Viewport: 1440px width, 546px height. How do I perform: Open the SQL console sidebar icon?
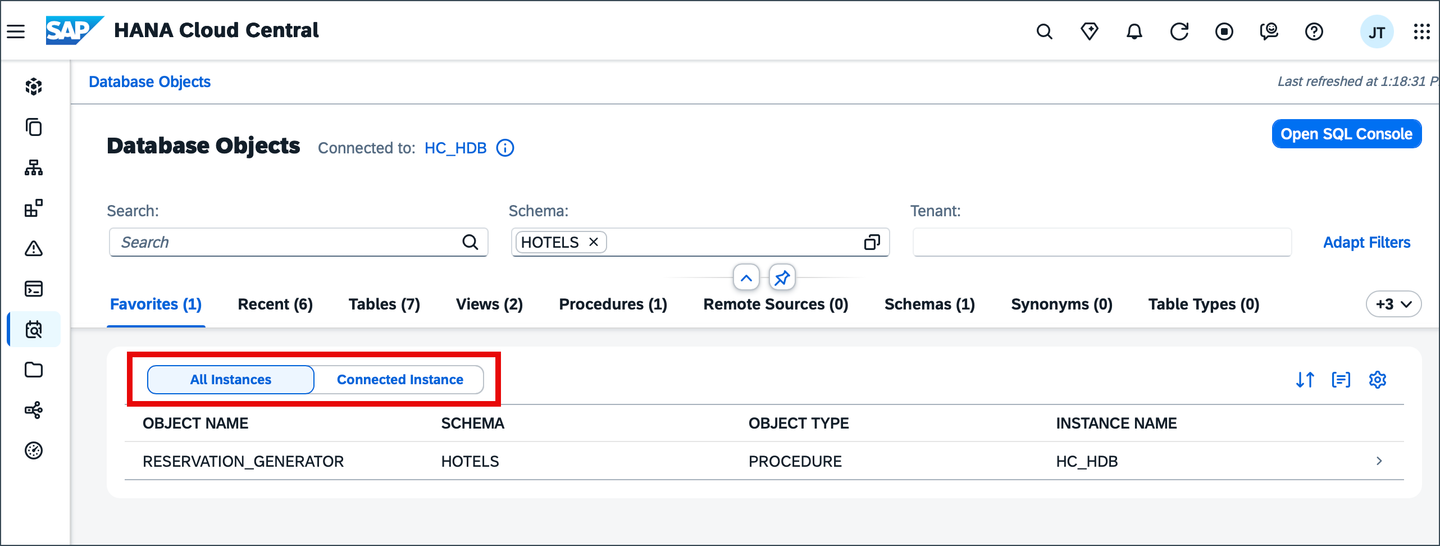click(x=34, y=289)
